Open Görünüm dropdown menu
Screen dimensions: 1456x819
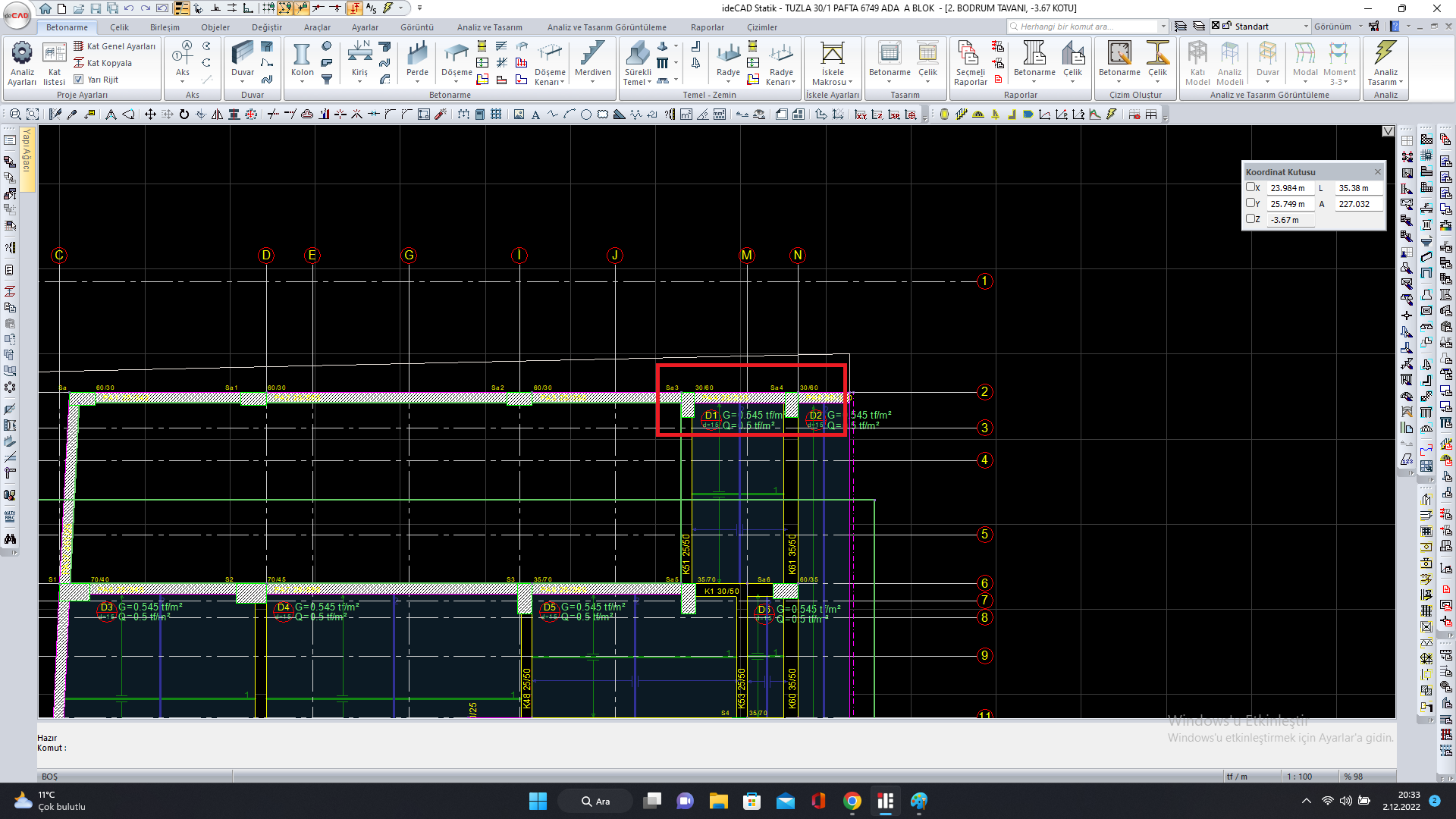tap(1338, 27)
